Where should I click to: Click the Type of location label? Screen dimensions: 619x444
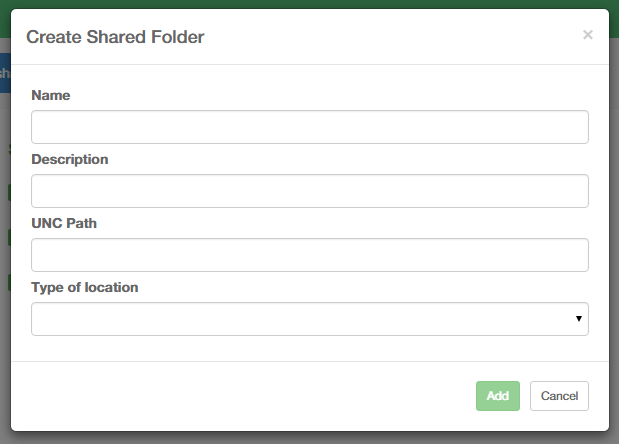[x=85, y=287]
